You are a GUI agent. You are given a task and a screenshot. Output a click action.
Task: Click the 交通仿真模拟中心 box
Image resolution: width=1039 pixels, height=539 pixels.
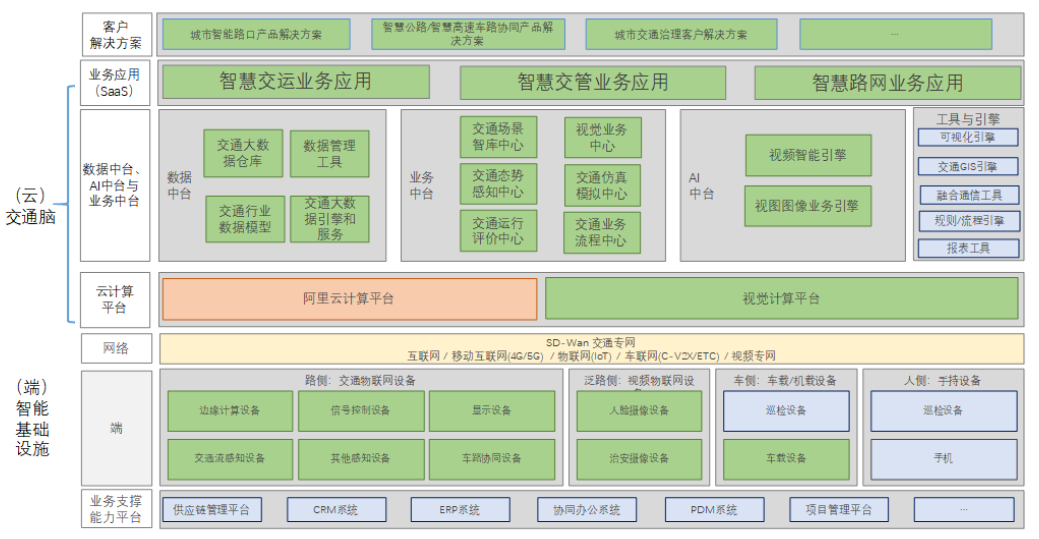click(x=602, y=184)
